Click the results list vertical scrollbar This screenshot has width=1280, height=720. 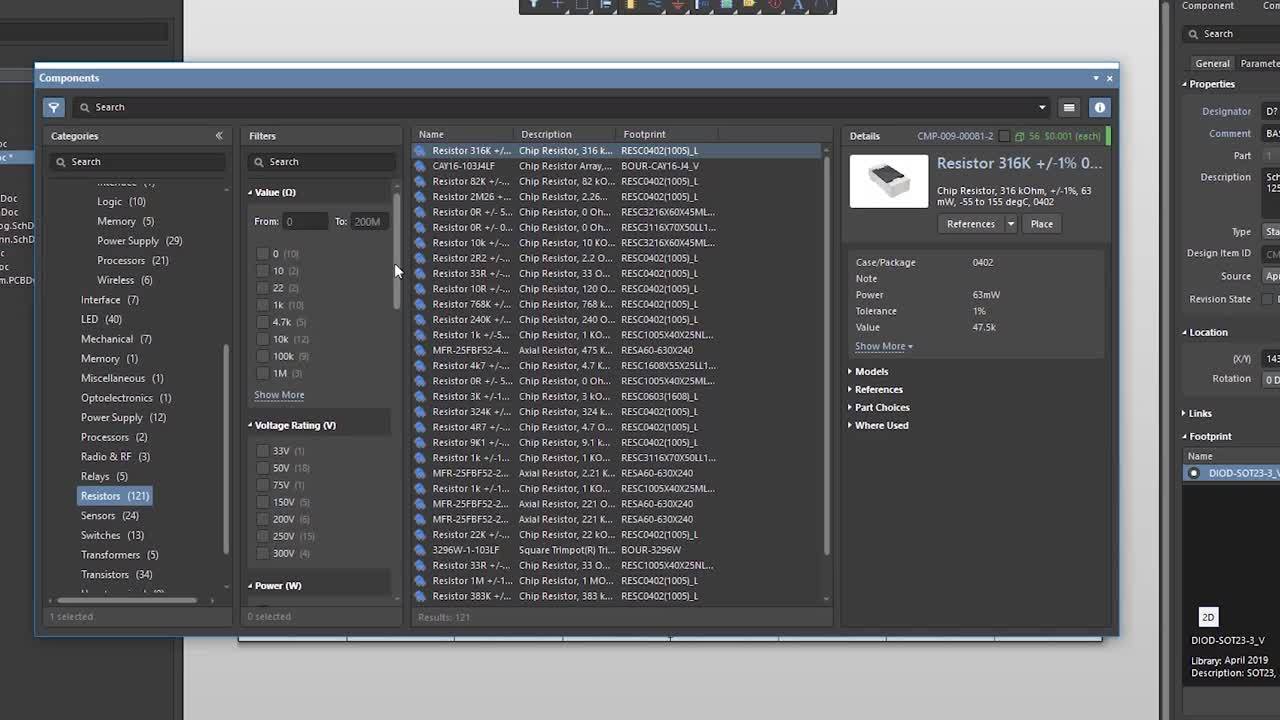click(826, 350)
